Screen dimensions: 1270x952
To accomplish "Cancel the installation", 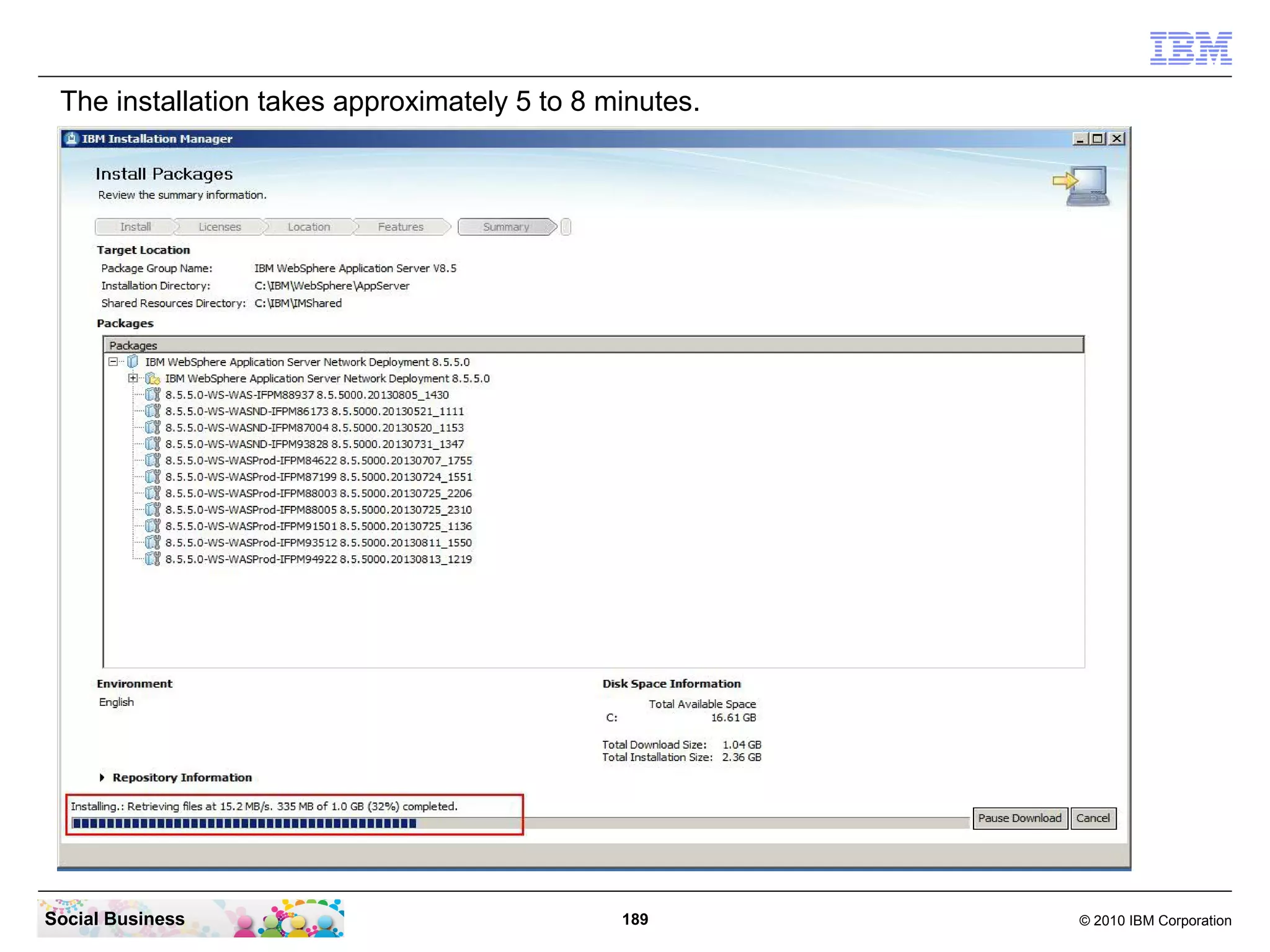I will (x=1093, y=818).
